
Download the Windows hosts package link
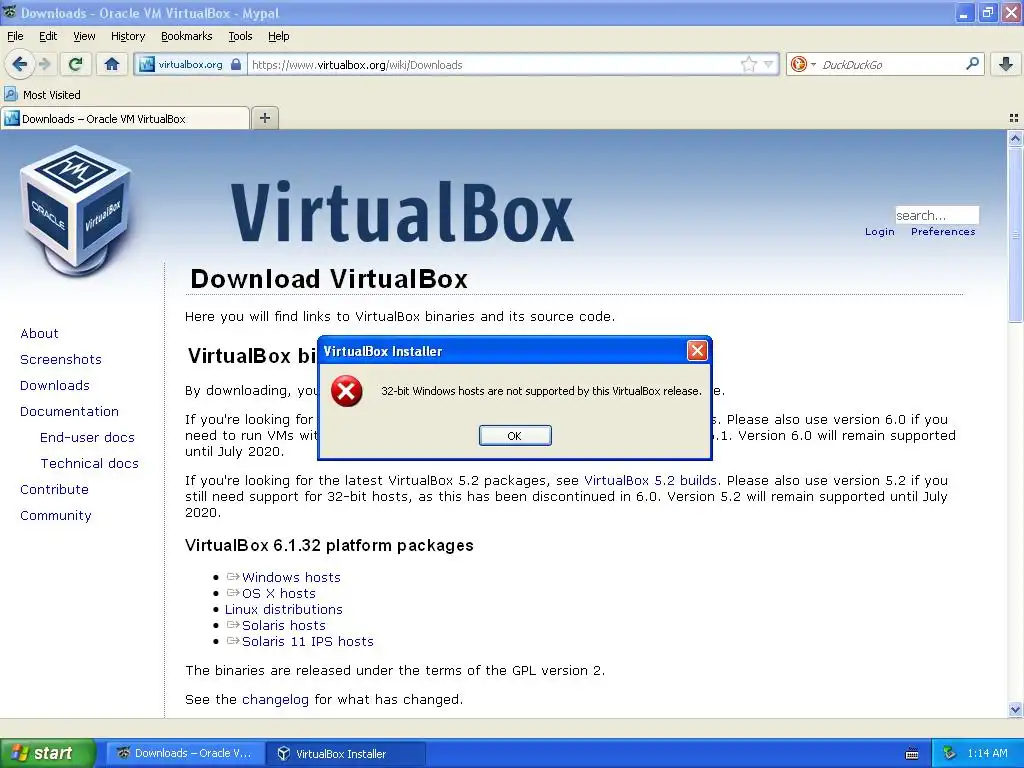click(x=291, y=577)
